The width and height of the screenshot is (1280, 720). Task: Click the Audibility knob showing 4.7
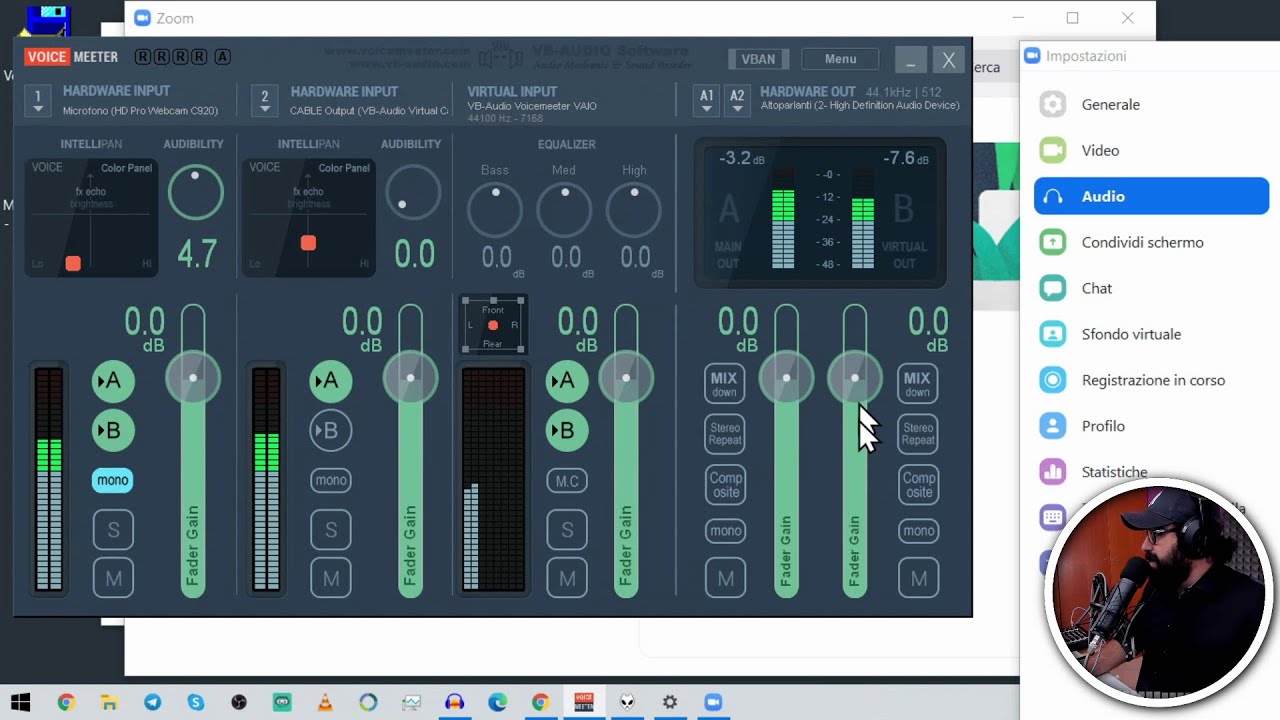(195, 192)
